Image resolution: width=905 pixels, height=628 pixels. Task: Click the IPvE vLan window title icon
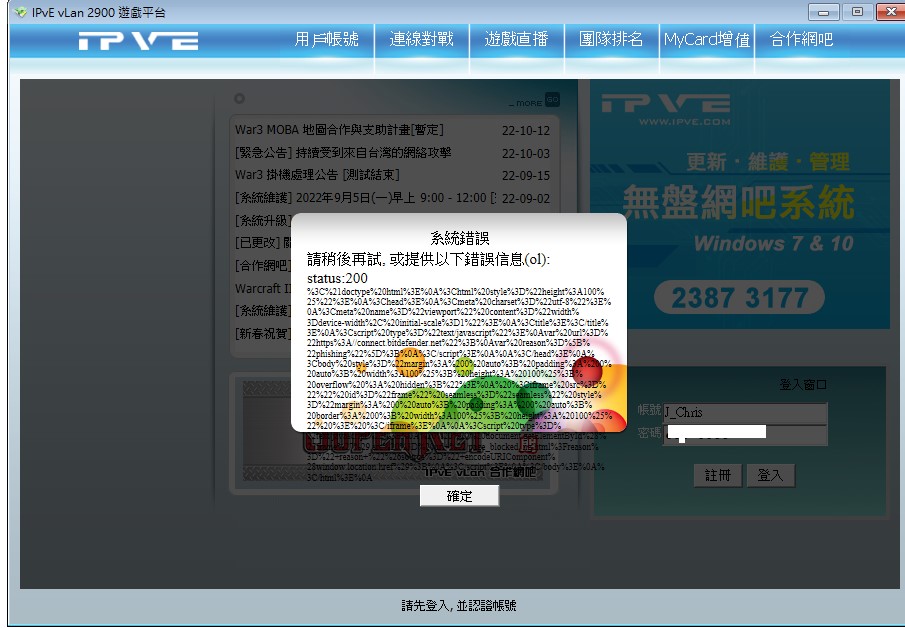click(x=21, y=12)
